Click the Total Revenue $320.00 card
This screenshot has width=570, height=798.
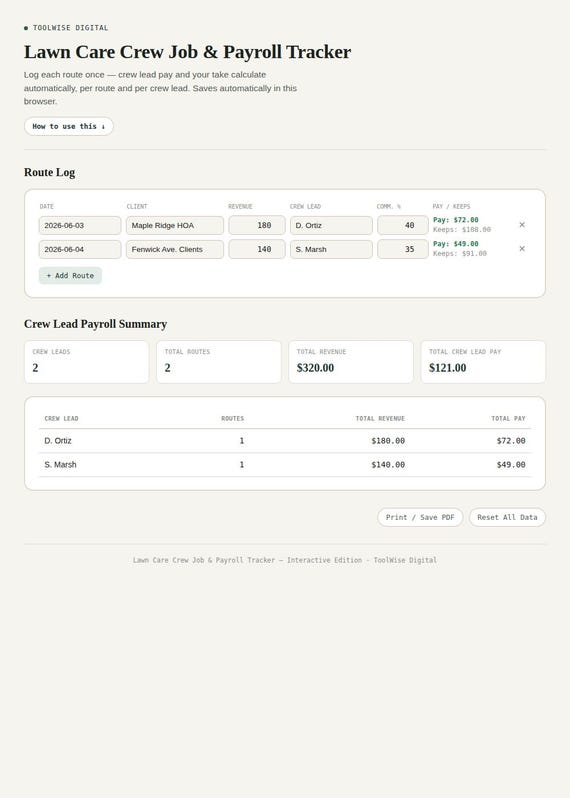coord(351,362)
